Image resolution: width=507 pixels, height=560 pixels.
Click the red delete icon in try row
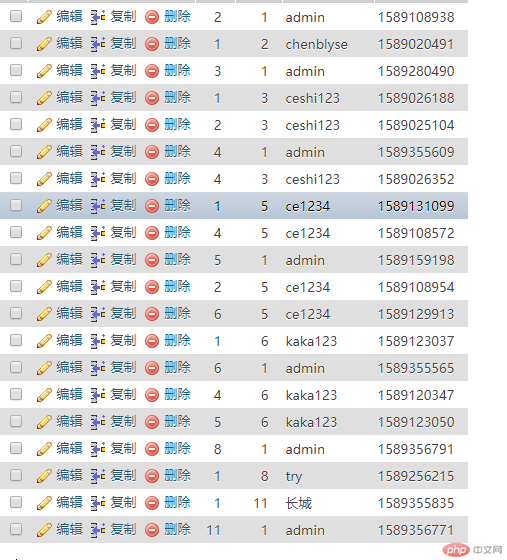click(x=152, y=476)
